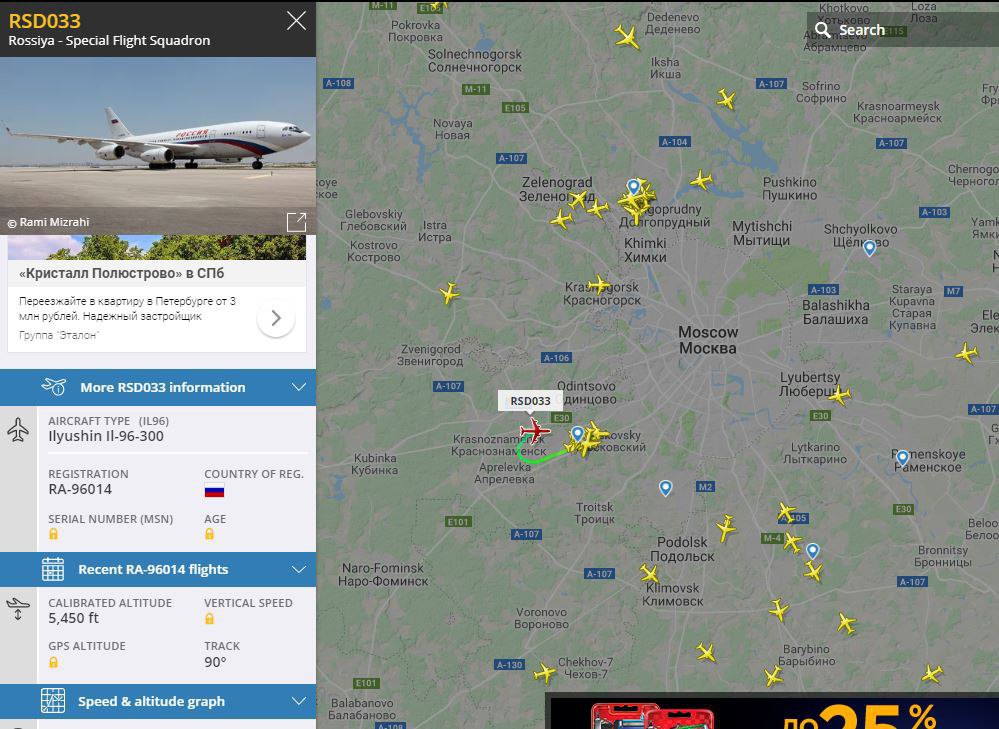This screenshot has height=729, width=999.
Task: Click the locked Serial Number padlock icon
Action: (54, 534)
